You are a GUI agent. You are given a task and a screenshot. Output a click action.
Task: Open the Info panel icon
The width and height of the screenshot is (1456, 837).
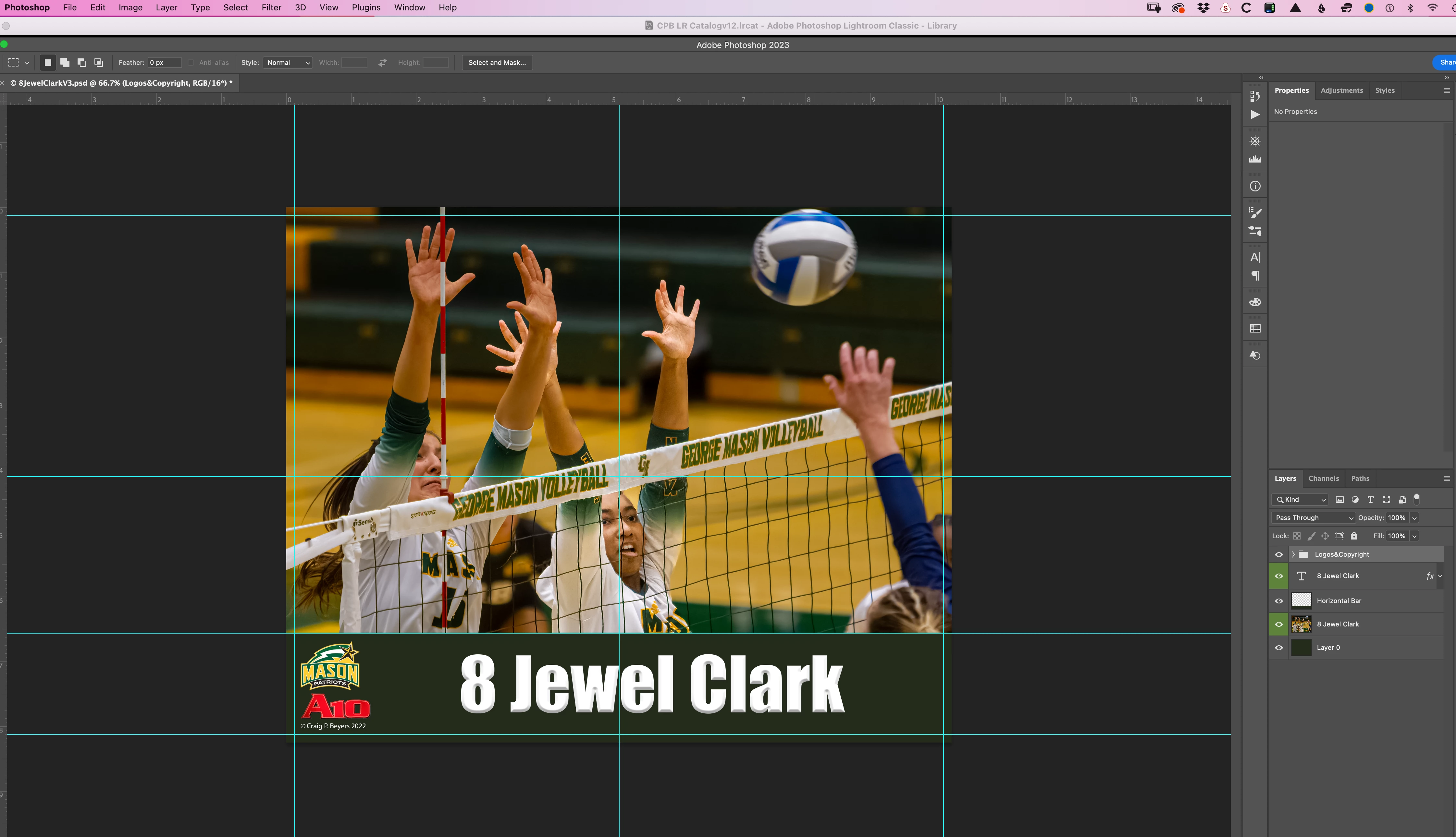click(1255, 186)
